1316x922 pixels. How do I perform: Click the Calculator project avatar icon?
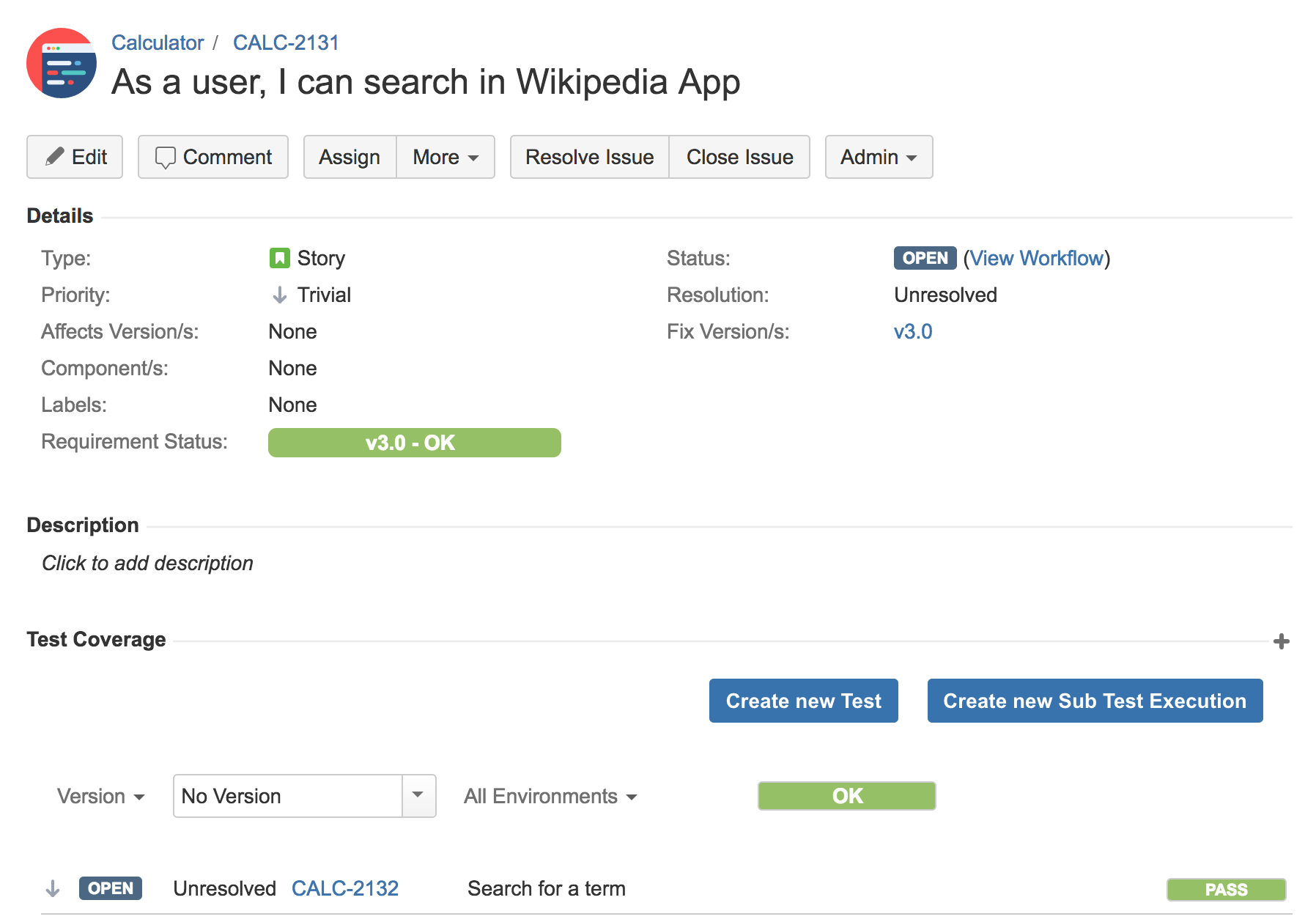62,63
